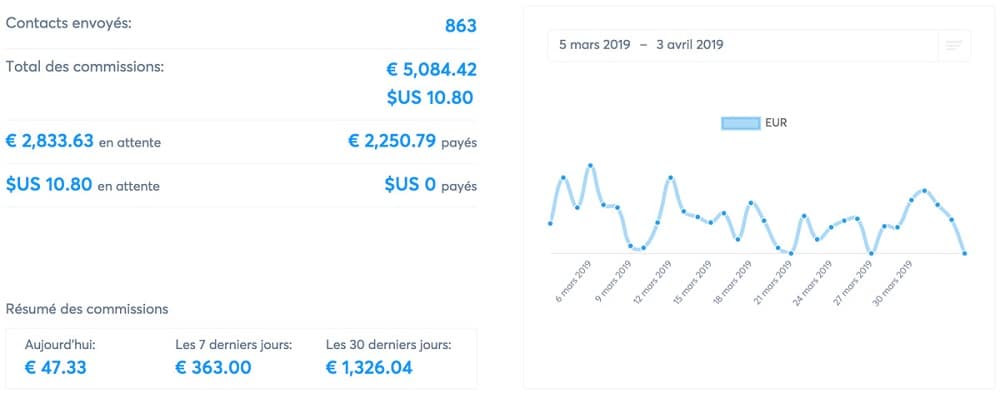This screenshot has width=1000, height=394.
Task: Select today's commission € 47.33
Action: point(55,368)
